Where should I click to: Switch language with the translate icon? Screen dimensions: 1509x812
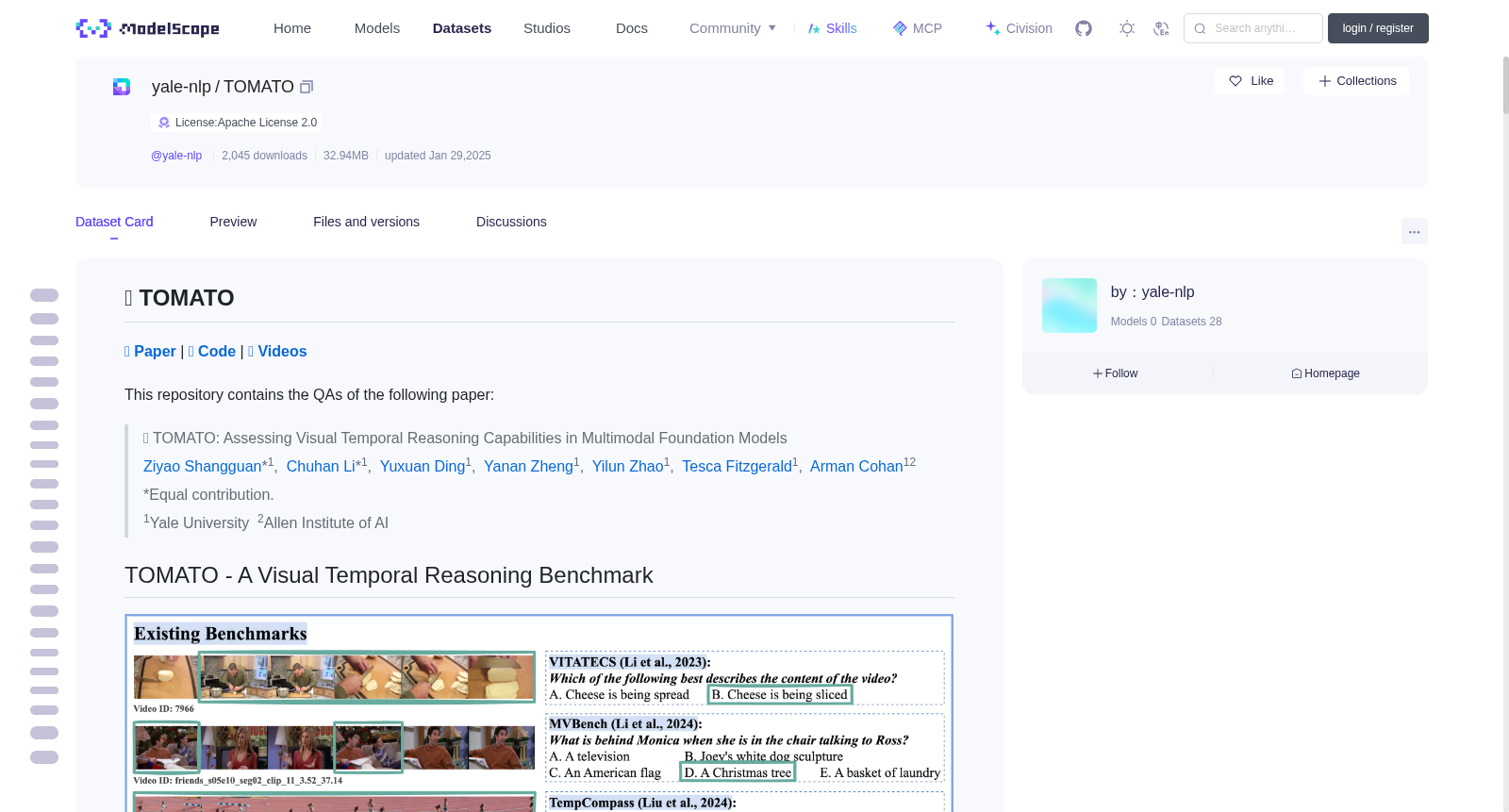tap(1162, 28)
